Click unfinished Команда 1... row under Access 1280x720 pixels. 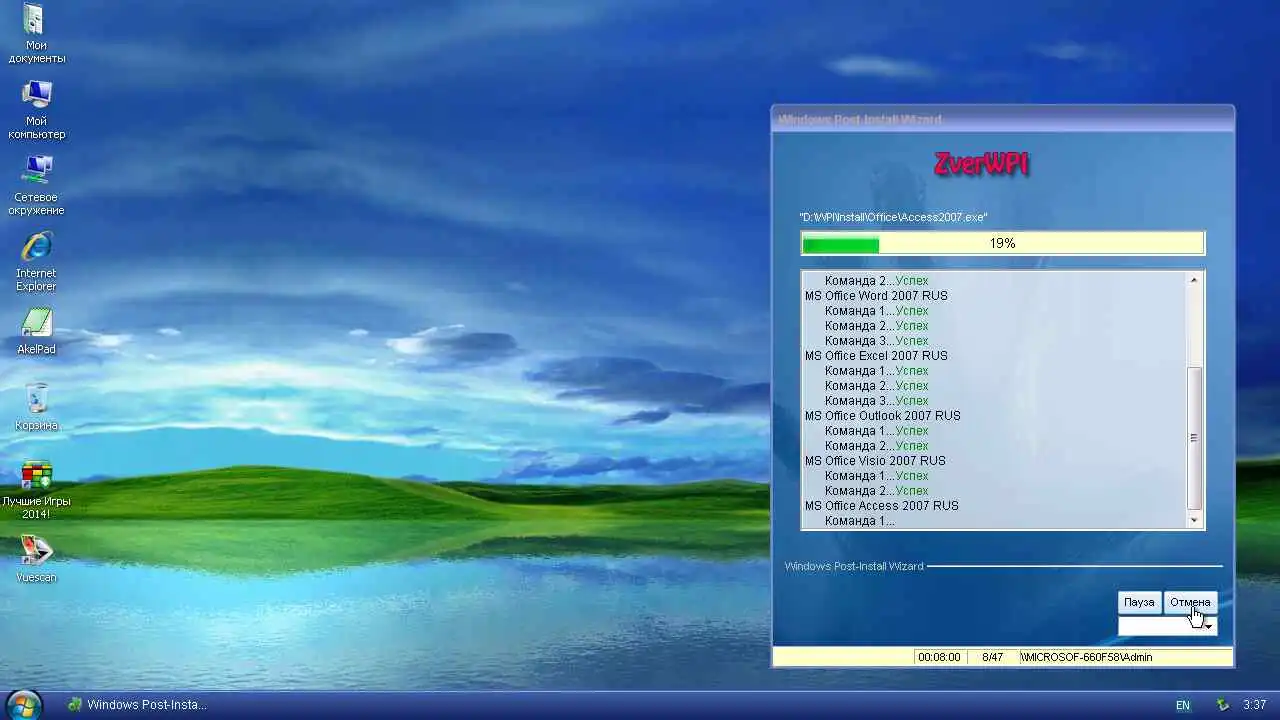tap(860, 521)
